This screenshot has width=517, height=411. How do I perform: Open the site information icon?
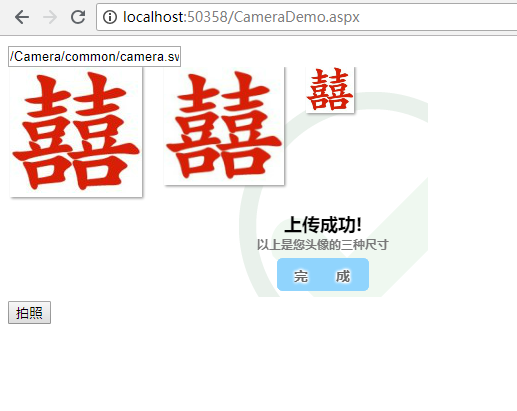pos(110,17)
